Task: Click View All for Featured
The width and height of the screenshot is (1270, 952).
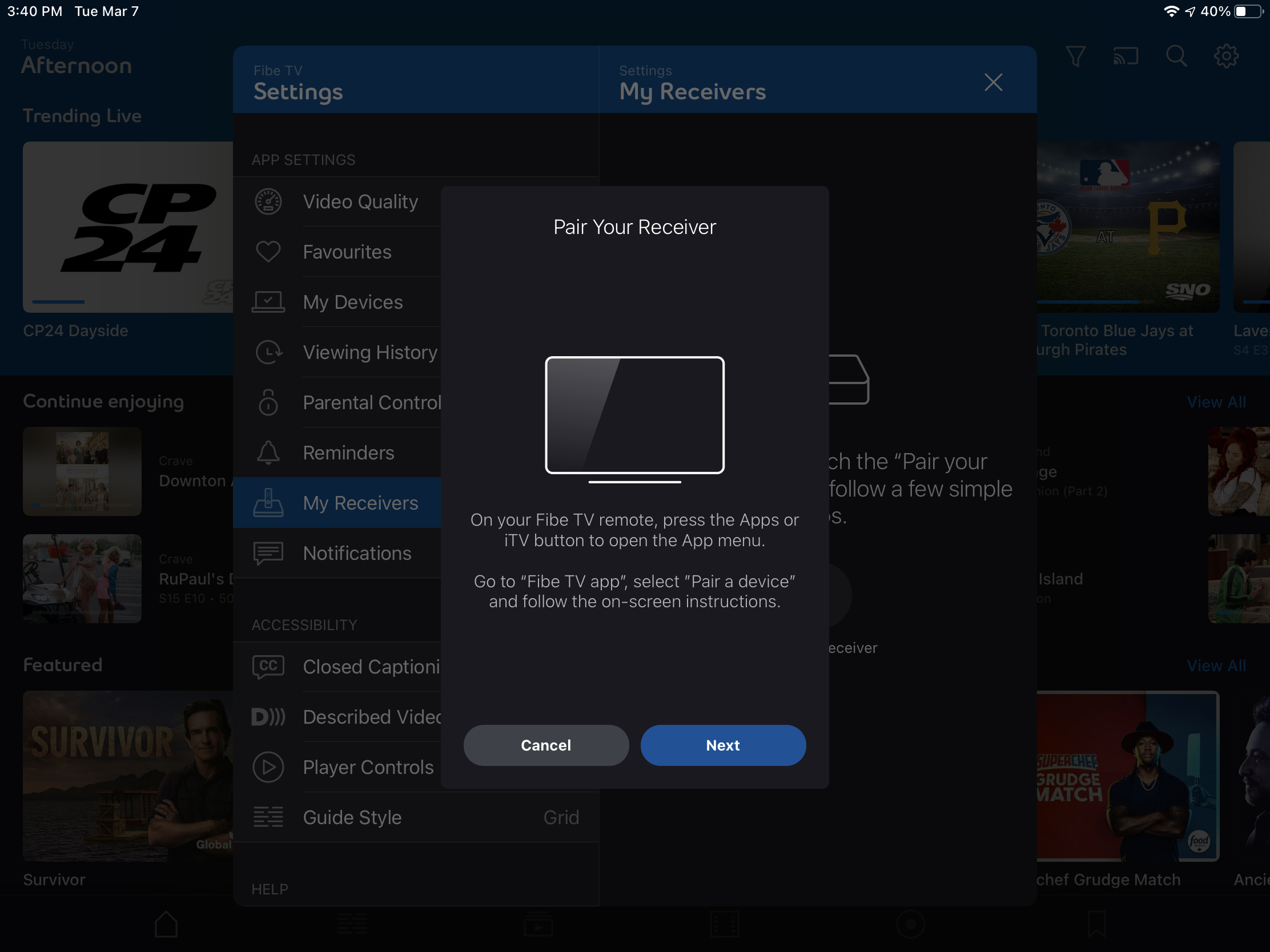Action: pyautogui.click(x=1216, y=665)
